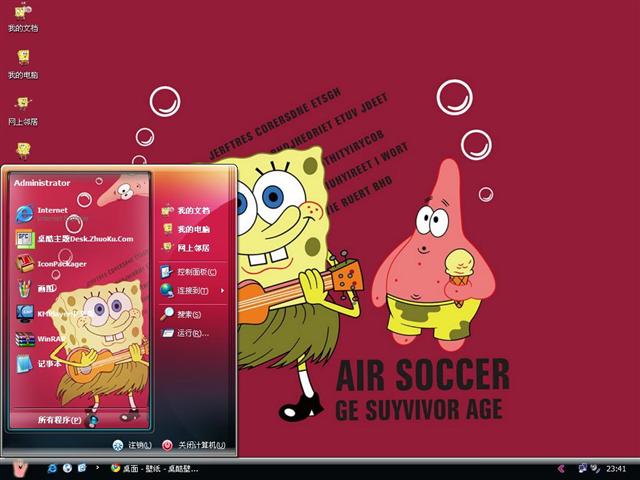This screenshot has height=480, width=640.
Task: Open 控制面板(C) control panel
Action: (189, 272)
